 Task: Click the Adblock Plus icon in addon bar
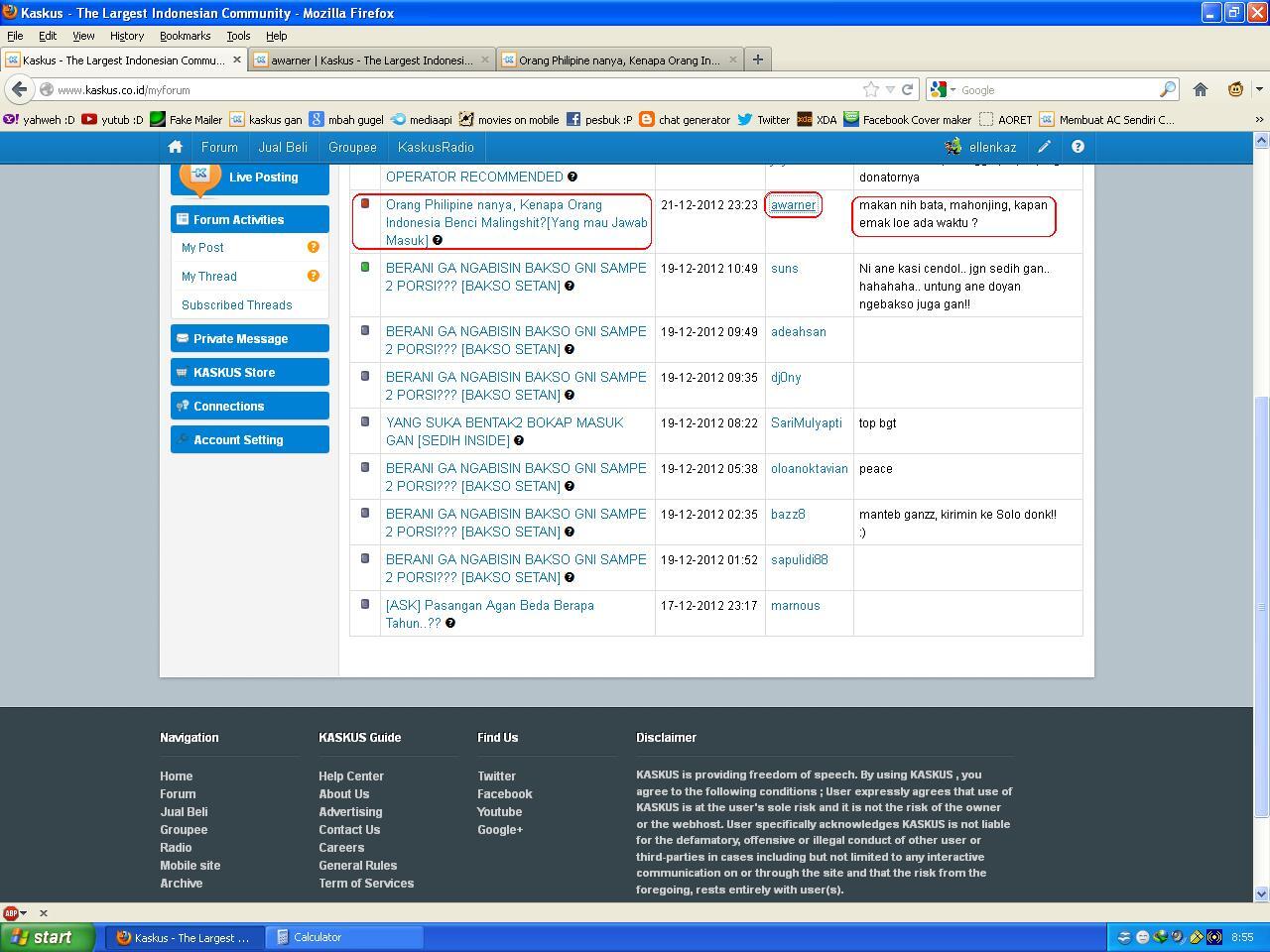[11, 912]
